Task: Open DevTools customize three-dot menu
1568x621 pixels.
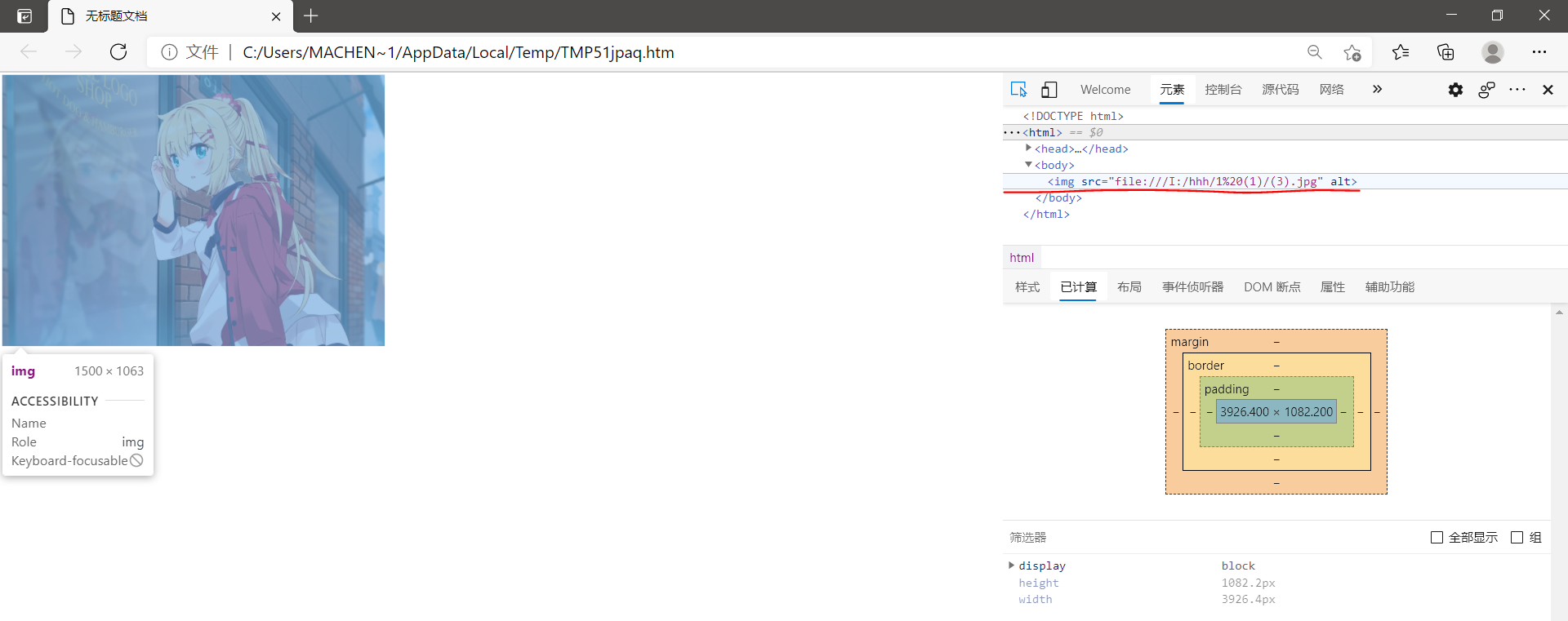Action: [1517, 90]
